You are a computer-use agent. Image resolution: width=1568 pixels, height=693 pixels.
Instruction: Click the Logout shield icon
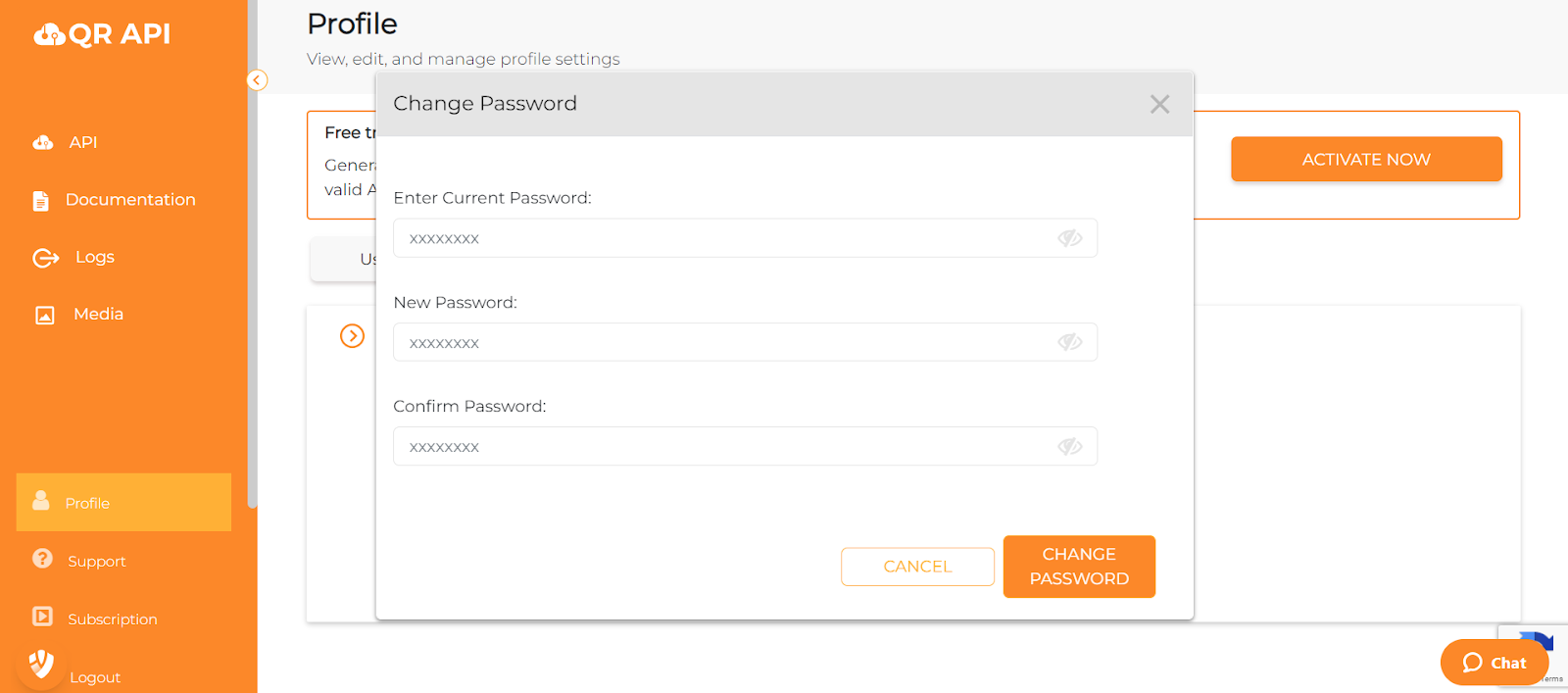coord(40,665)
